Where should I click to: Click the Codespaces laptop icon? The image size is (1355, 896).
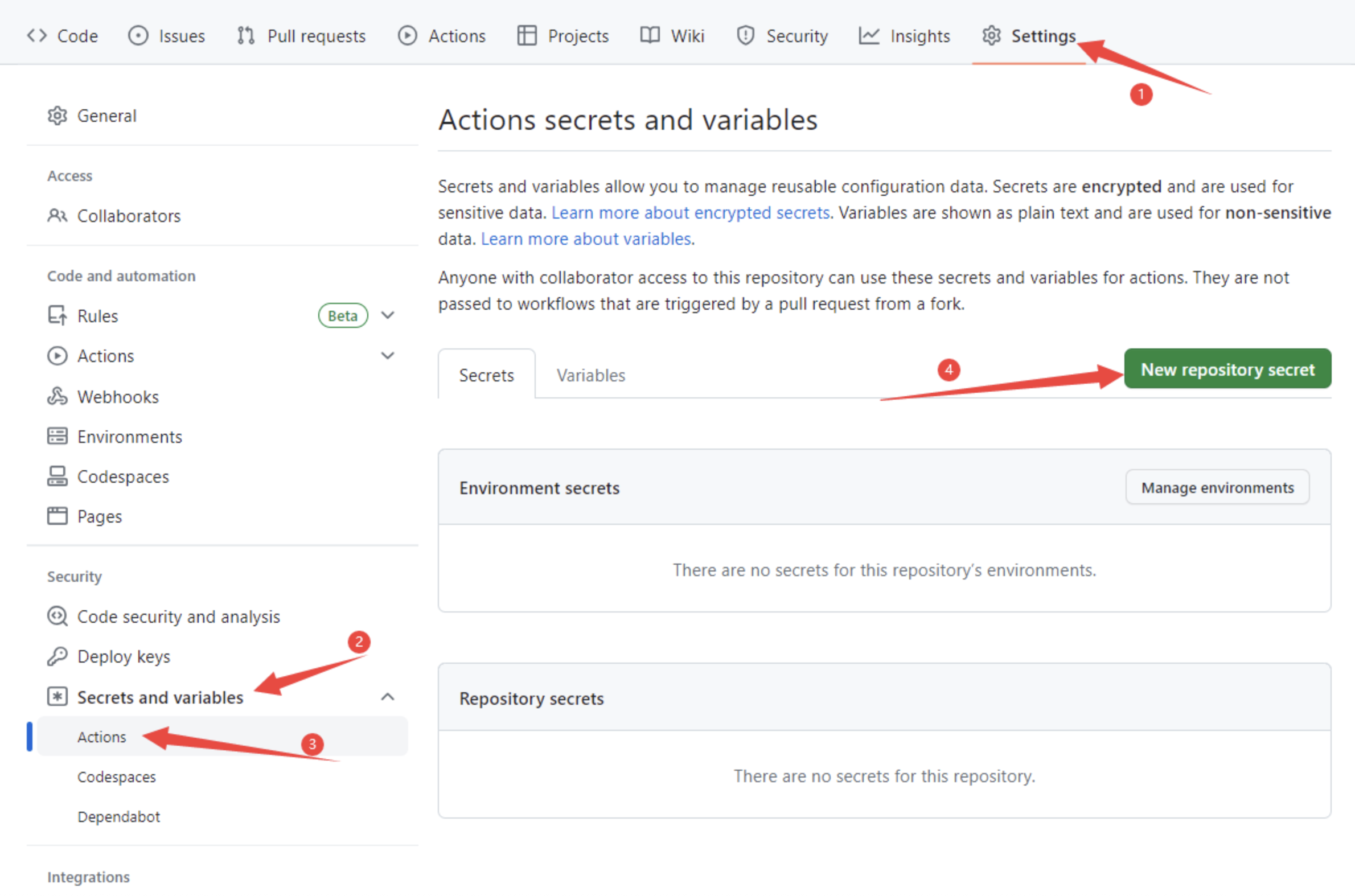point(57,476)
